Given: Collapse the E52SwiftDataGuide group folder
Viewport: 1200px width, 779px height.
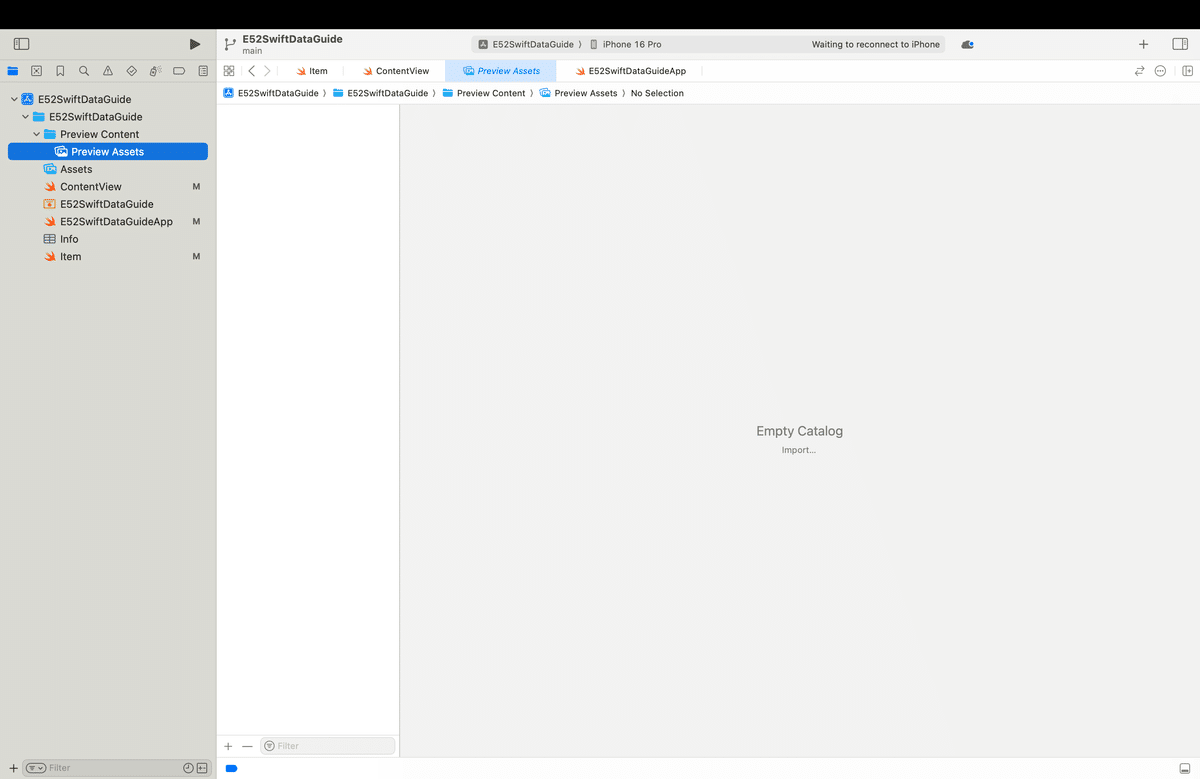Looking at the screenshot, I should coord(25,116).
